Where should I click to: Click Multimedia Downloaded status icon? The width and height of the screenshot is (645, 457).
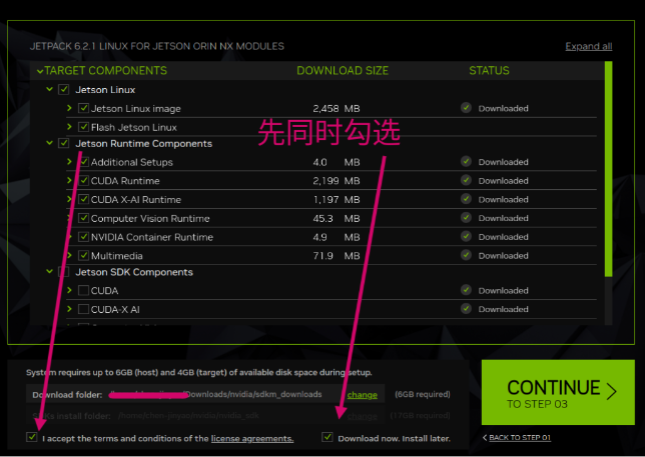pos(466,255)
